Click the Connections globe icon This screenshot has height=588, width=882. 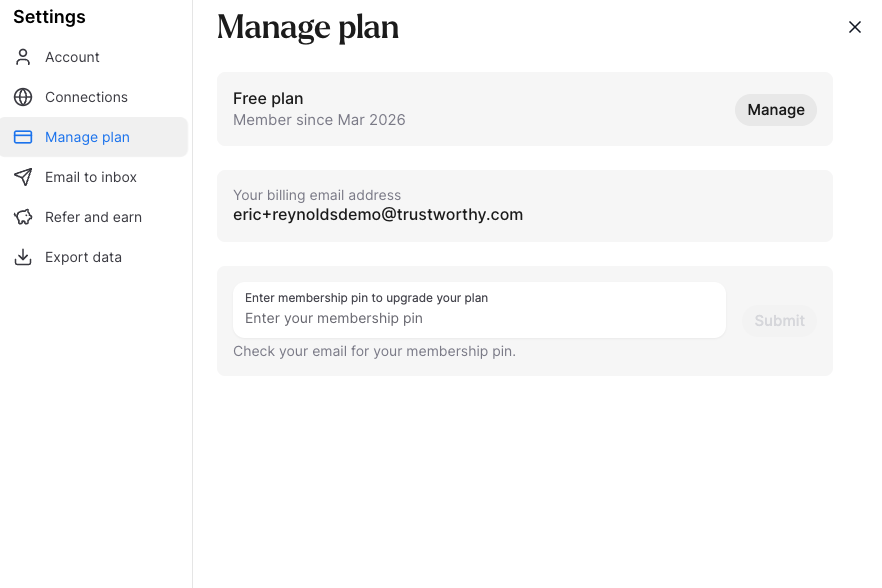pyautogui.click(x=23, y=97)
